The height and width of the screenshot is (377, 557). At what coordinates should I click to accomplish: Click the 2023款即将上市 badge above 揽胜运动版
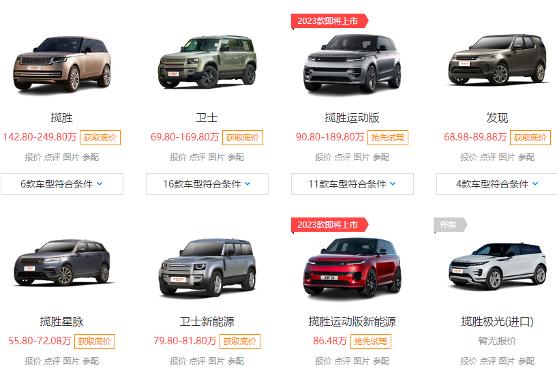tap(329, 21)
